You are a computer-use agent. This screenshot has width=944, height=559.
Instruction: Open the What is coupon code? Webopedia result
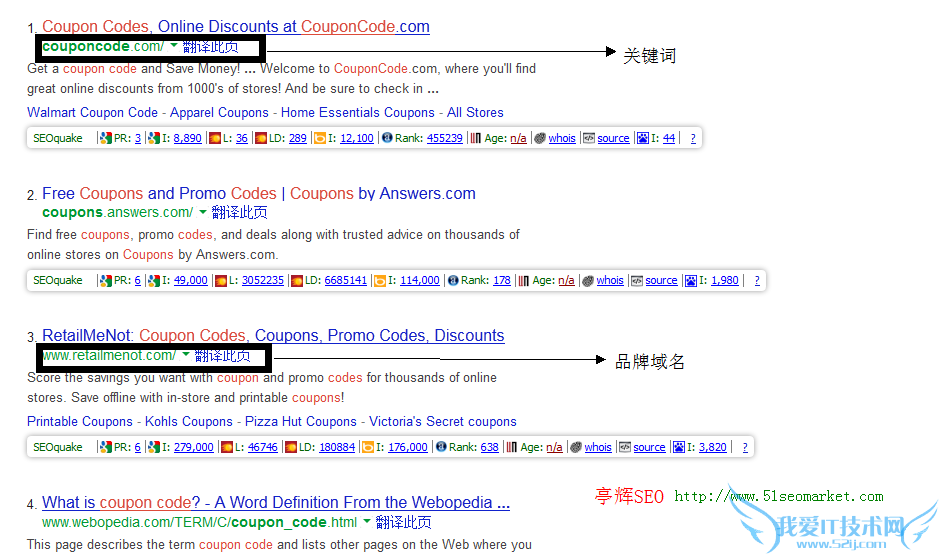click(x=276, y=502)
